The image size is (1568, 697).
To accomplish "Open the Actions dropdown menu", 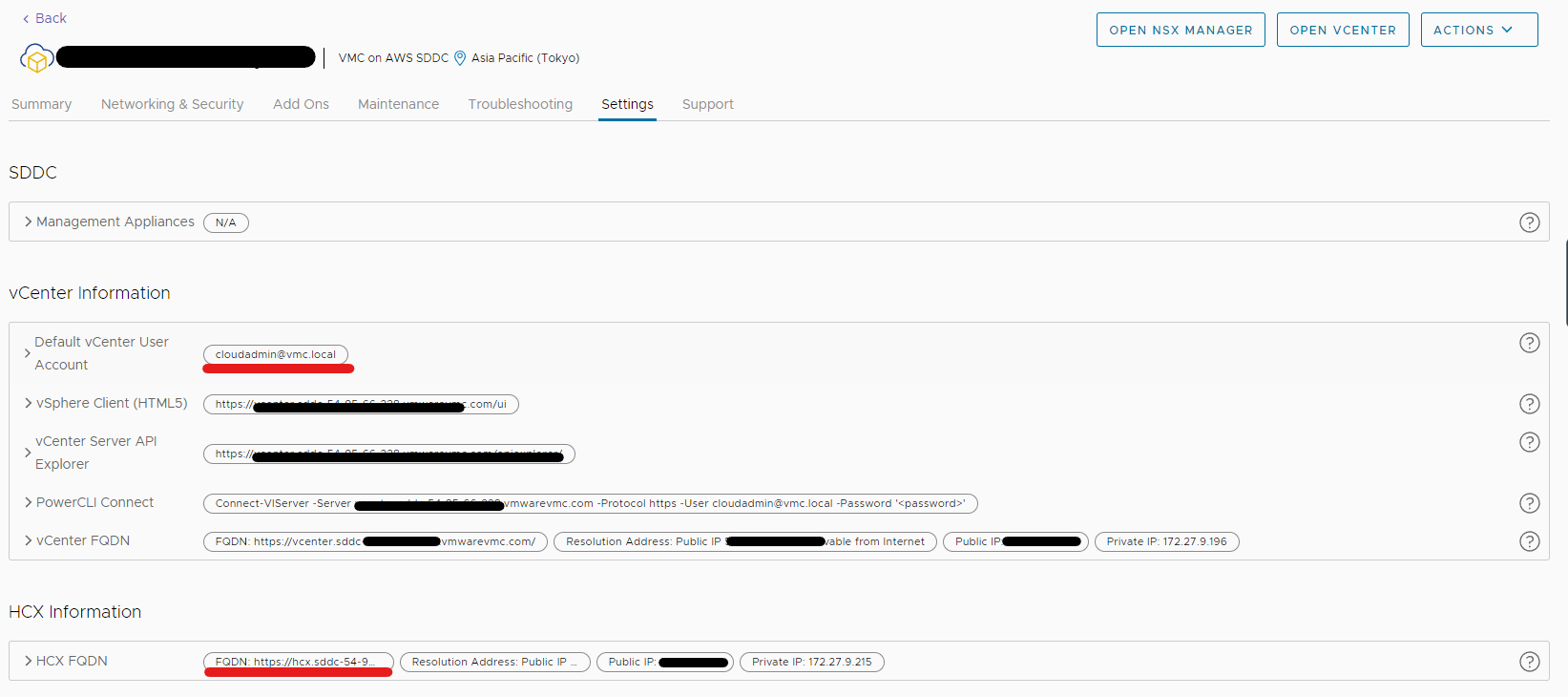I will (1479, 30).
